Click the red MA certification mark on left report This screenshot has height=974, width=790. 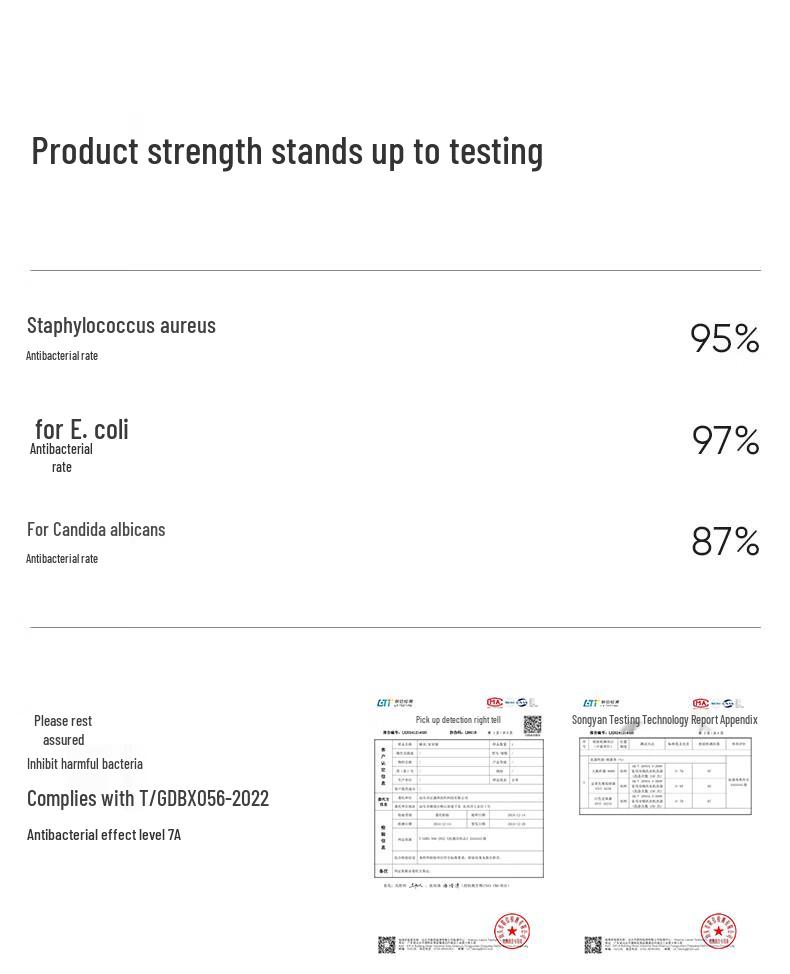[495, 703]
